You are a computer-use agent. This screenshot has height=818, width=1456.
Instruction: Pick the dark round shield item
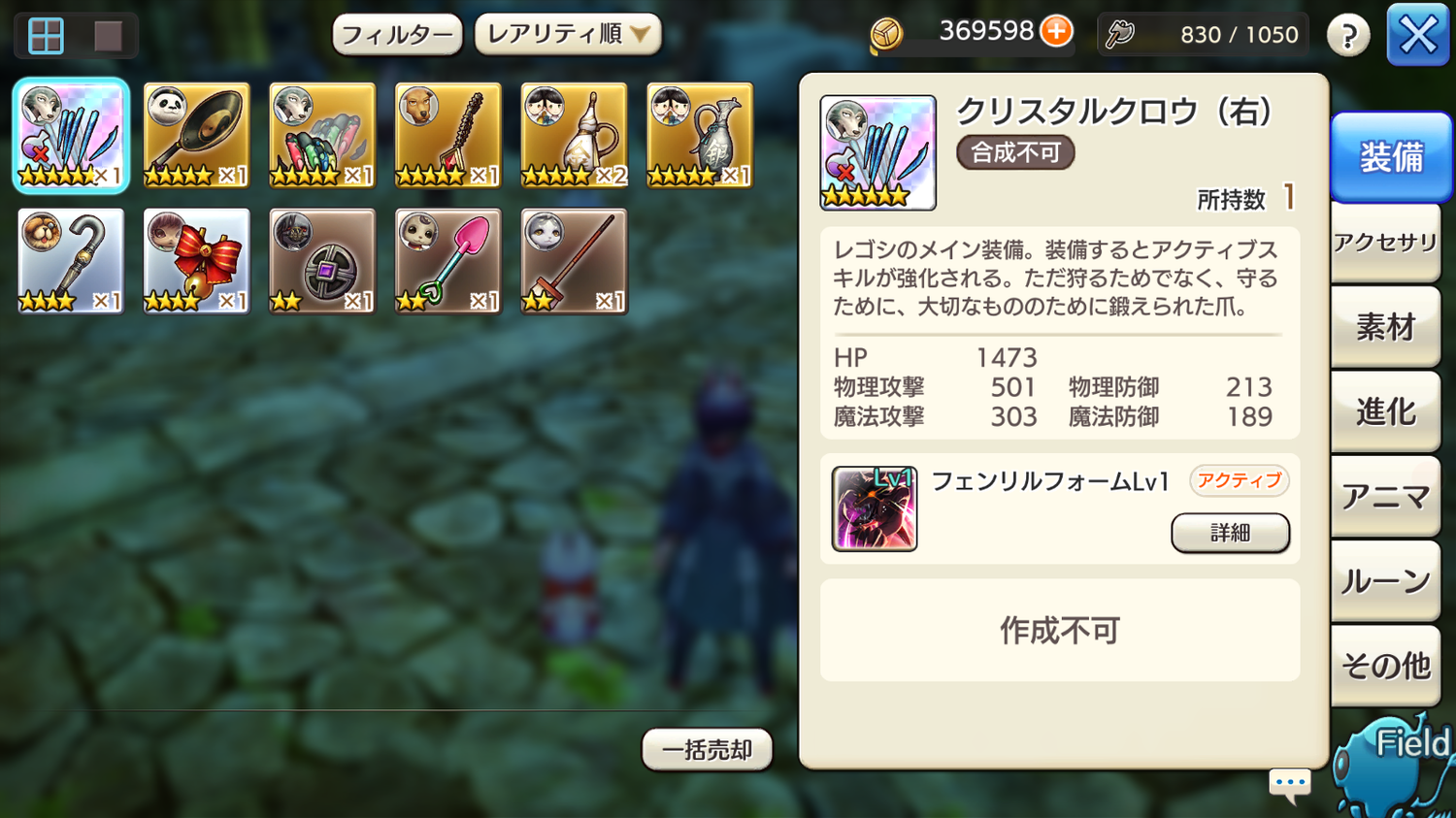tap(322, 261)
